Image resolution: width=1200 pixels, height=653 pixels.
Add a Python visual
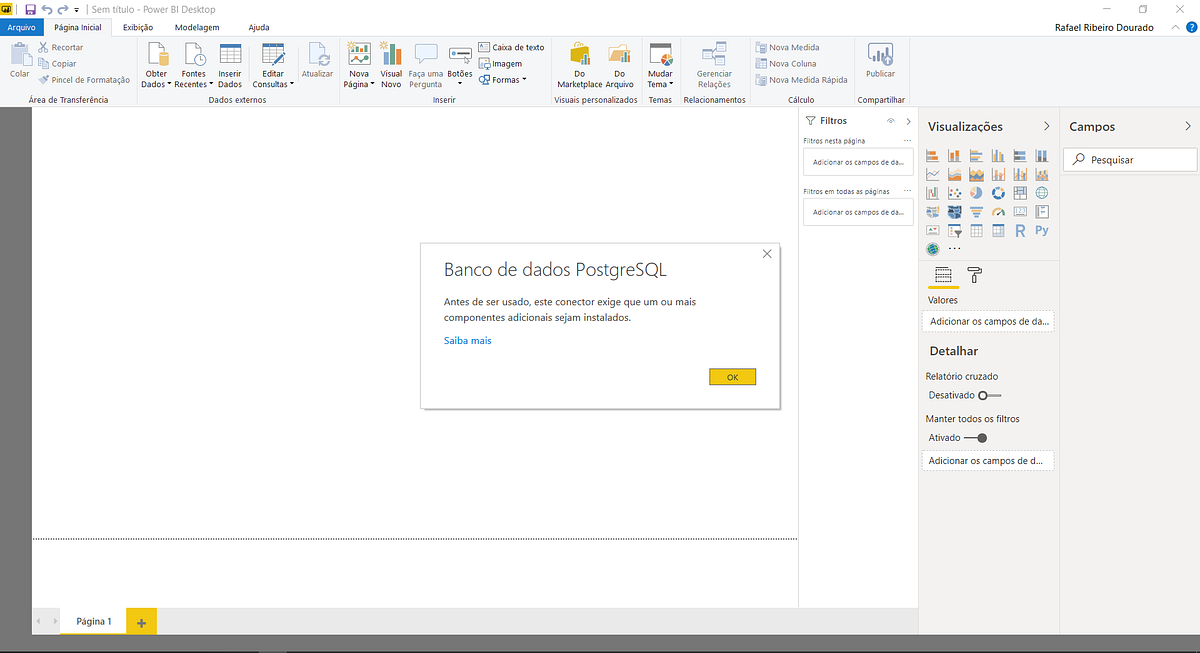[1042, 230]
